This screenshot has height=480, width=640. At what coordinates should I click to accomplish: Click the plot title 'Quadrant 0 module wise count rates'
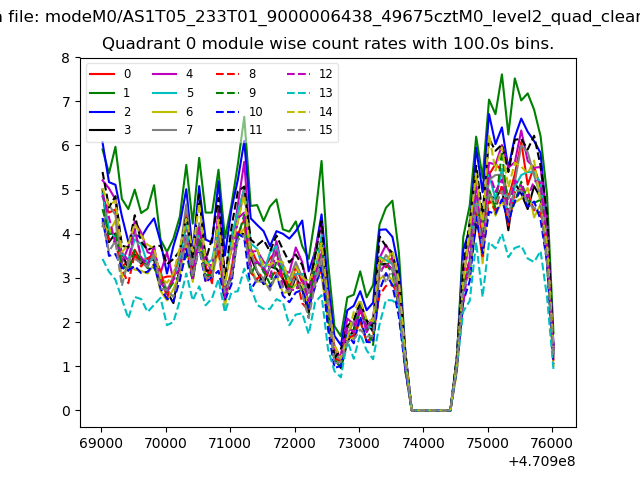pyautogui.click(x=328, y=44)
